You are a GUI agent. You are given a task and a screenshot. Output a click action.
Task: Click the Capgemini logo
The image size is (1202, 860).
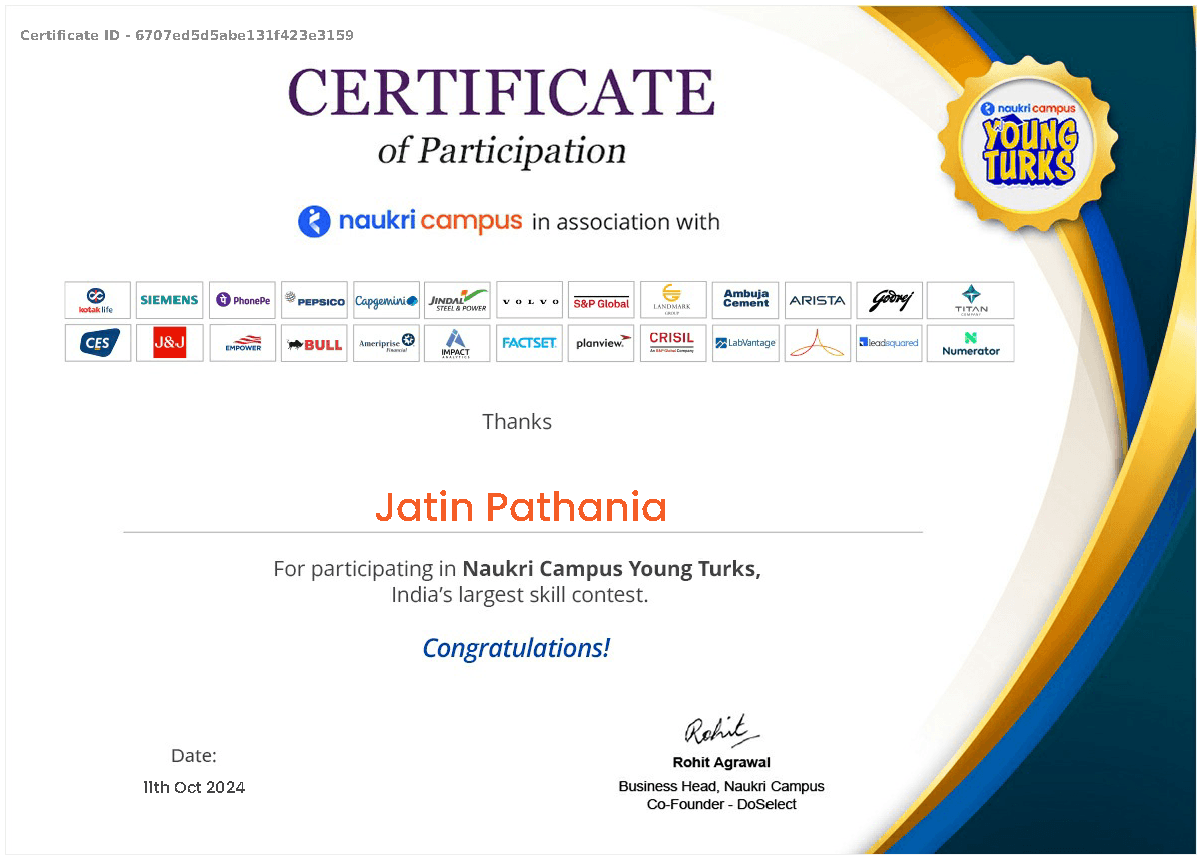pos(386,300)
